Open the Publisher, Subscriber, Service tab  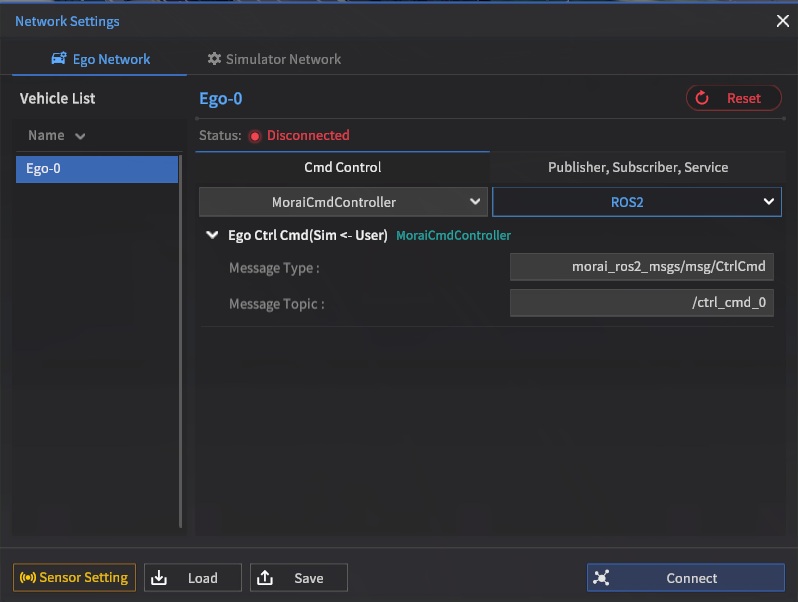[x=637, y=167]
